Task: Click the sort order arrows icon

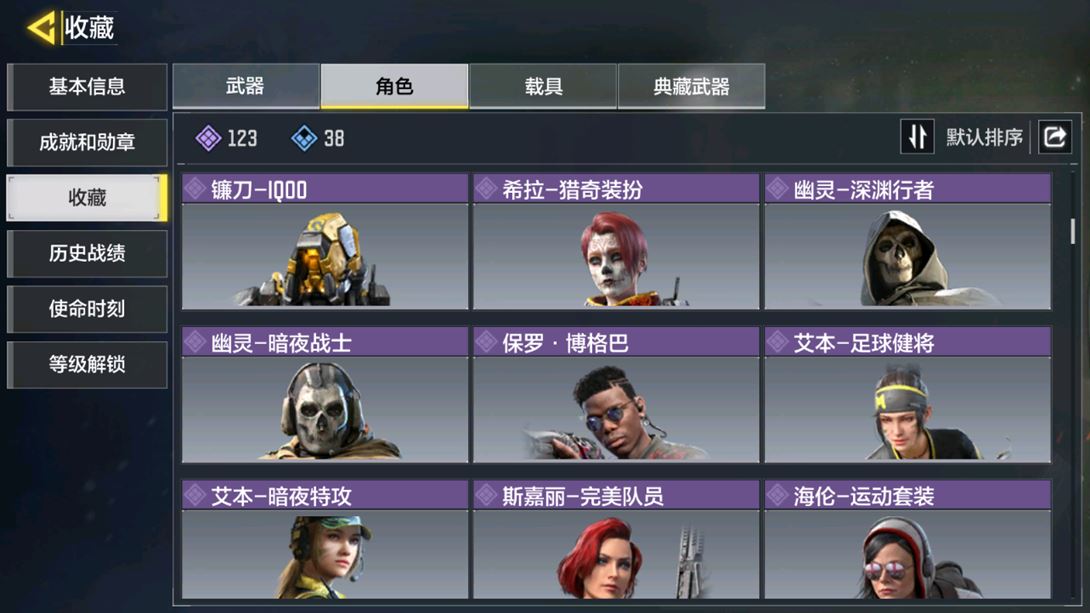Action: point(917,136)
